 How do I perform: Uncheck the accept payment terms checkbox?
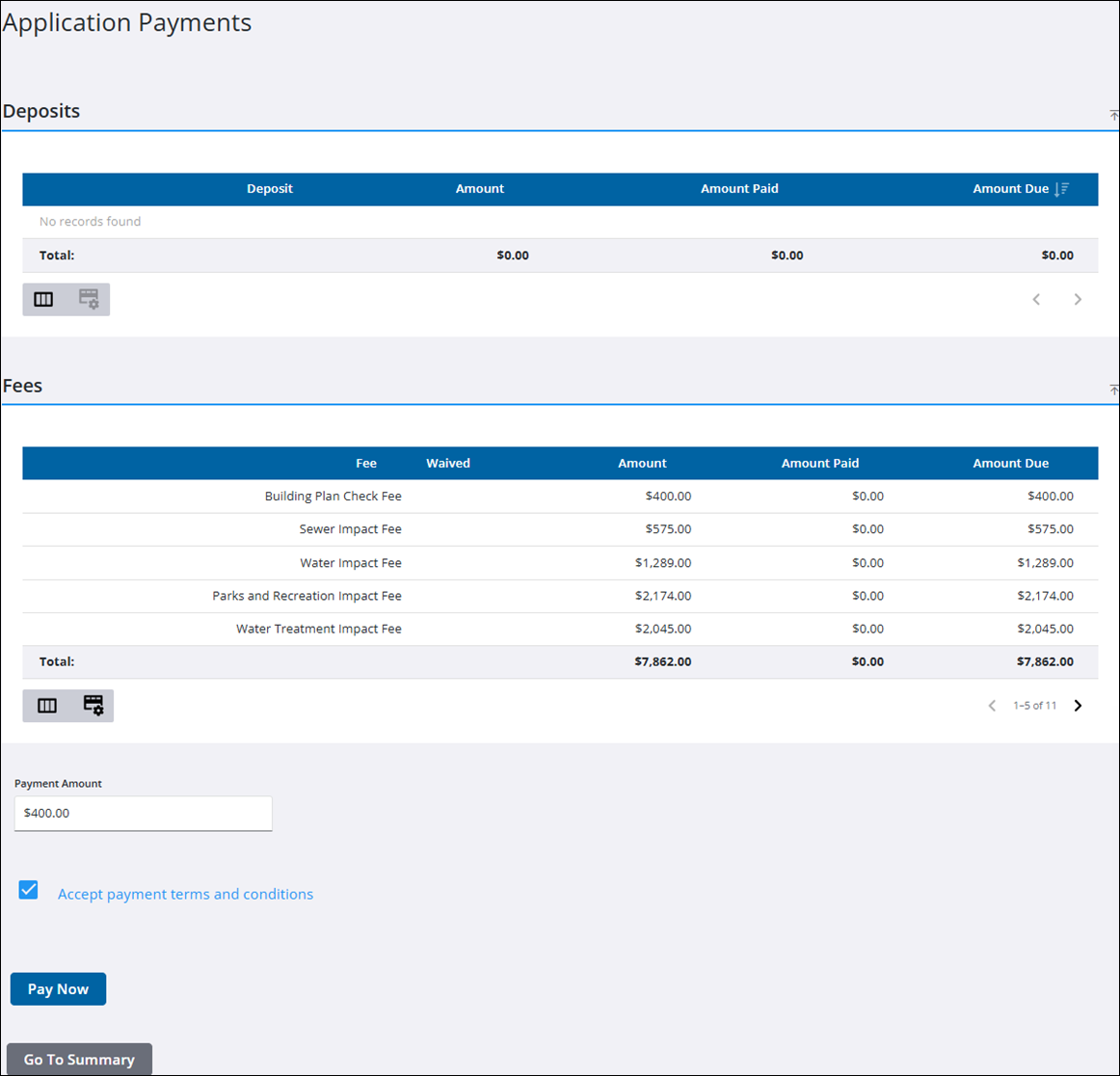29,890
